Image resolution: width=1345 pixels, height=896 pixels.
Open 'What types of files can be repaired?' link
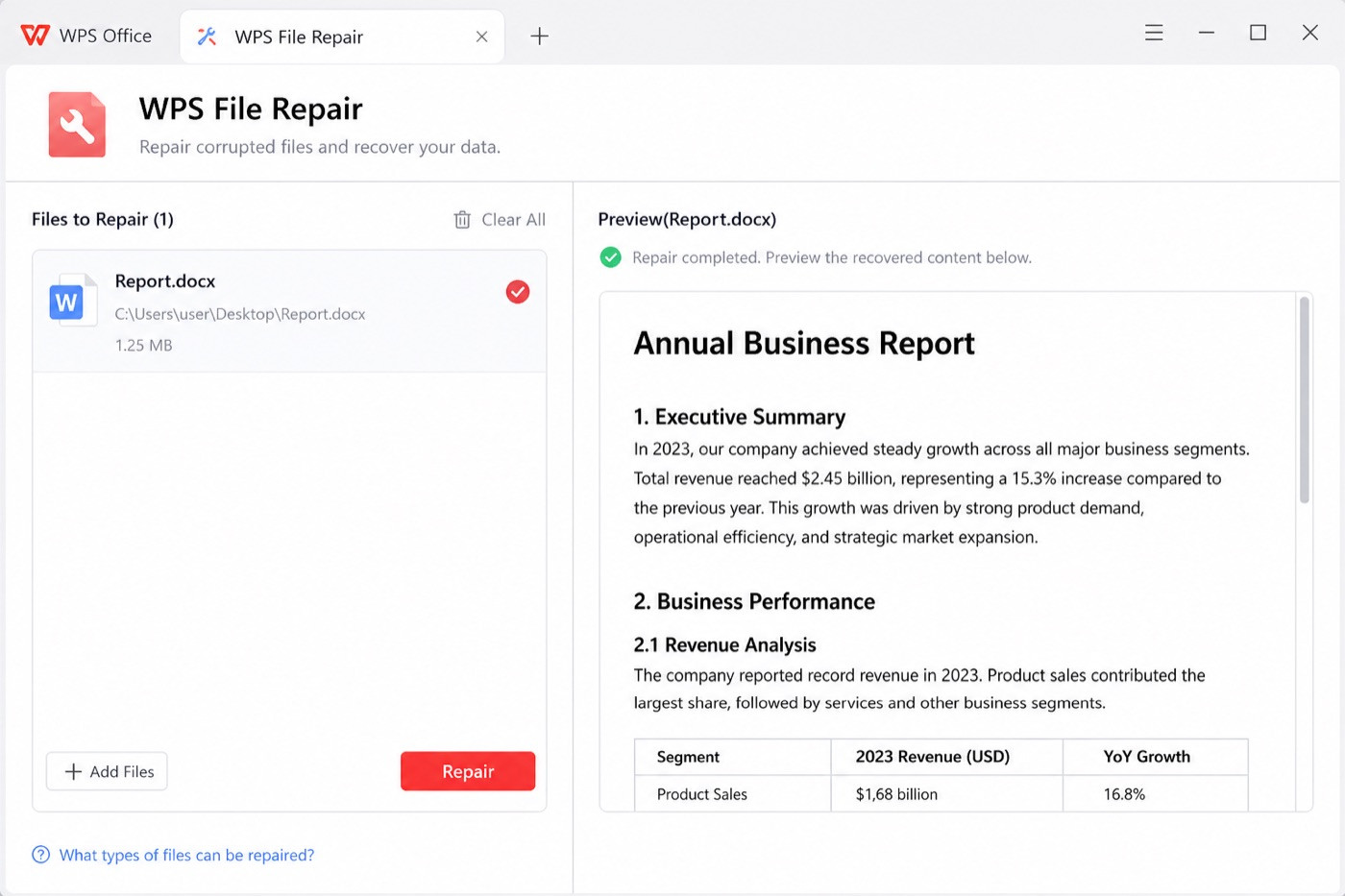186,855
